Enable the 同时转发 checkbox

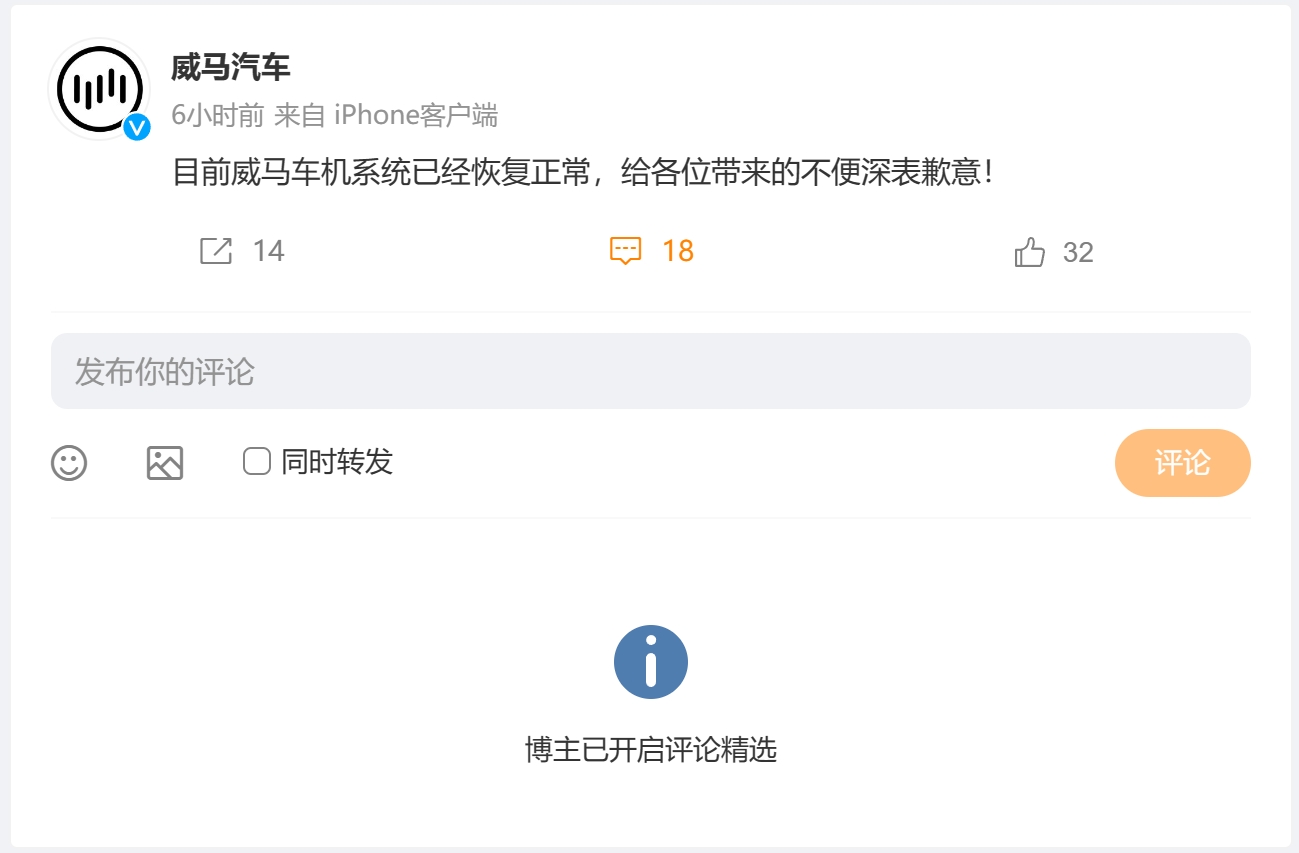257,461
